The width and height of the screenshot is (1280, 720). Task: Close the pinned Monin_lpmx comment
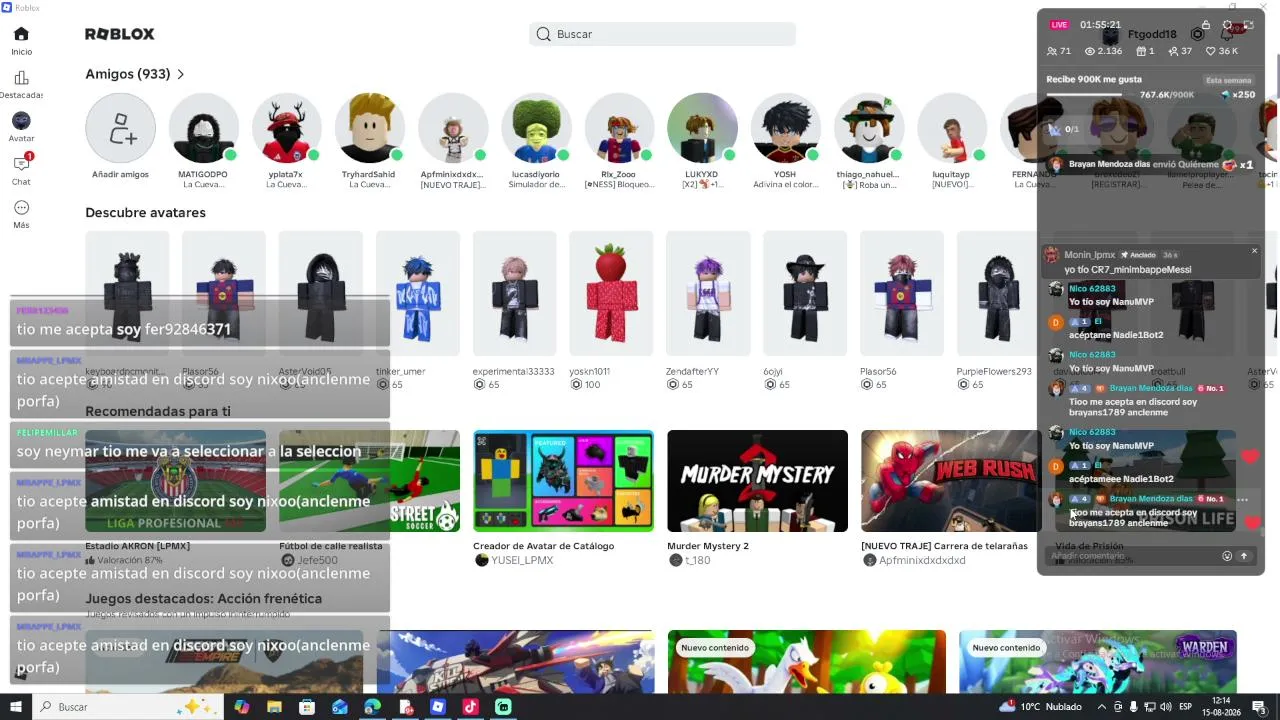coord(1254,251)
